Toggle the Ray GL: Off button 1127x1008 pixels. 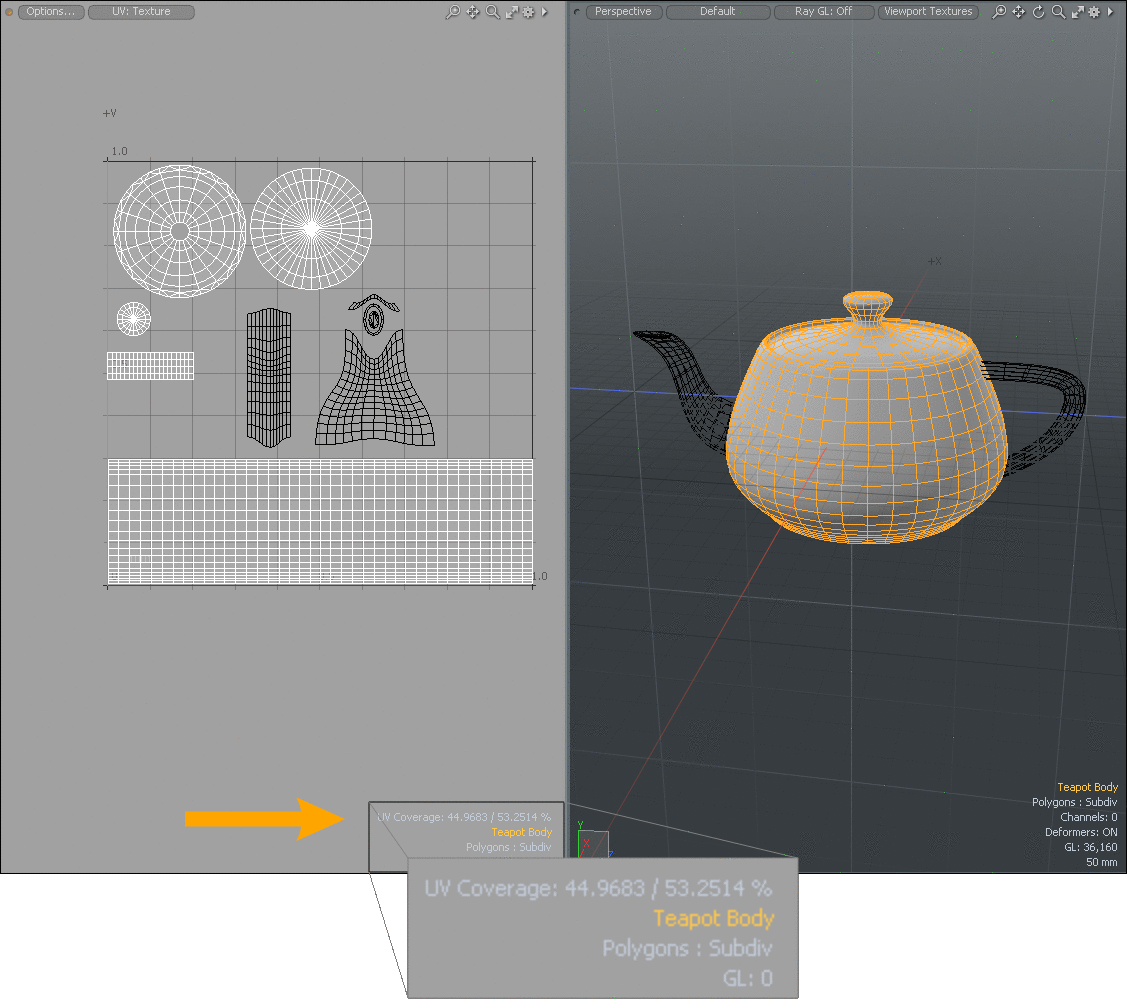pos(824,12)
